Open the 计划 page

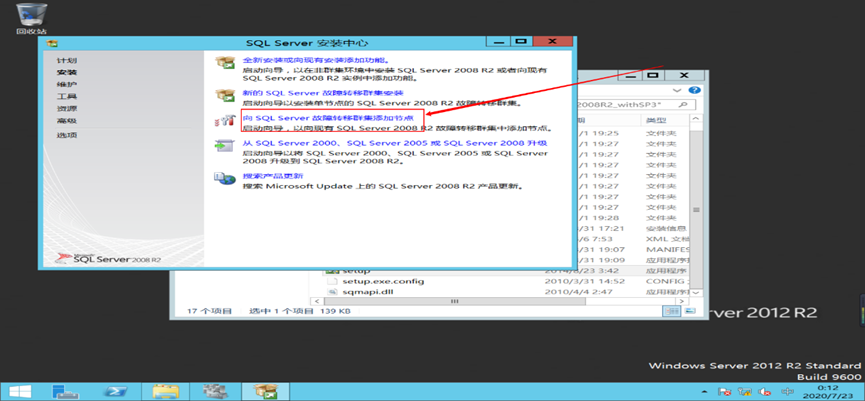click(x=67, y=60)
